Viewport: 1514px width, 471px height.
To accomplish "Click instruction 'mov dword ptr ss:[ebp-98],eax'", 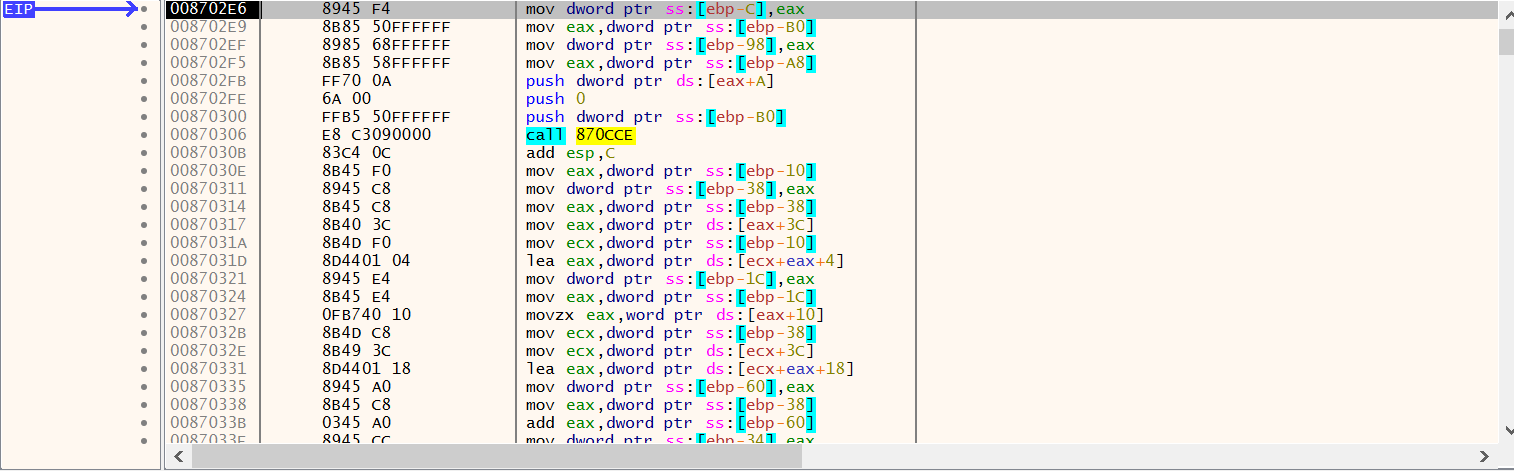I will click(x=670, y=45).
